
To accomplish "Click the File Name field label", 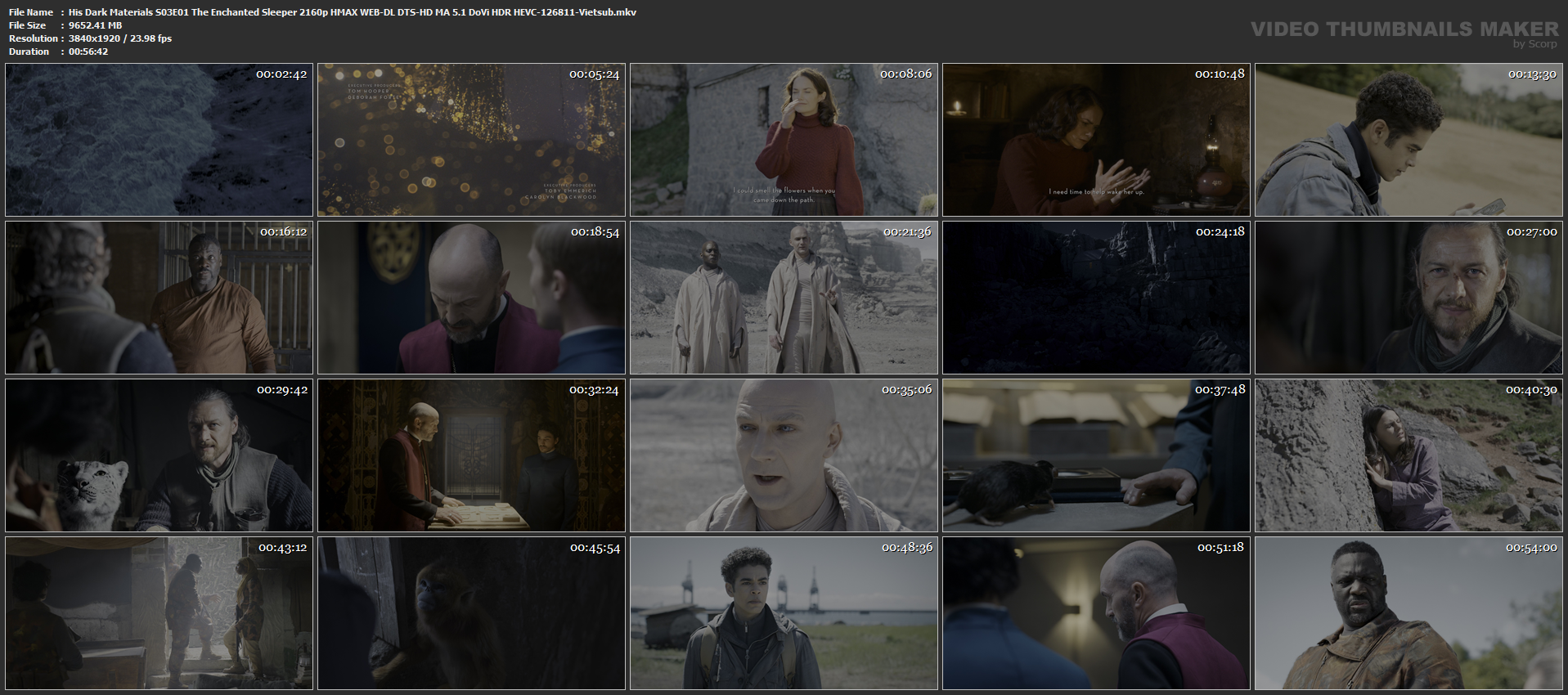I will click(31, 12).
